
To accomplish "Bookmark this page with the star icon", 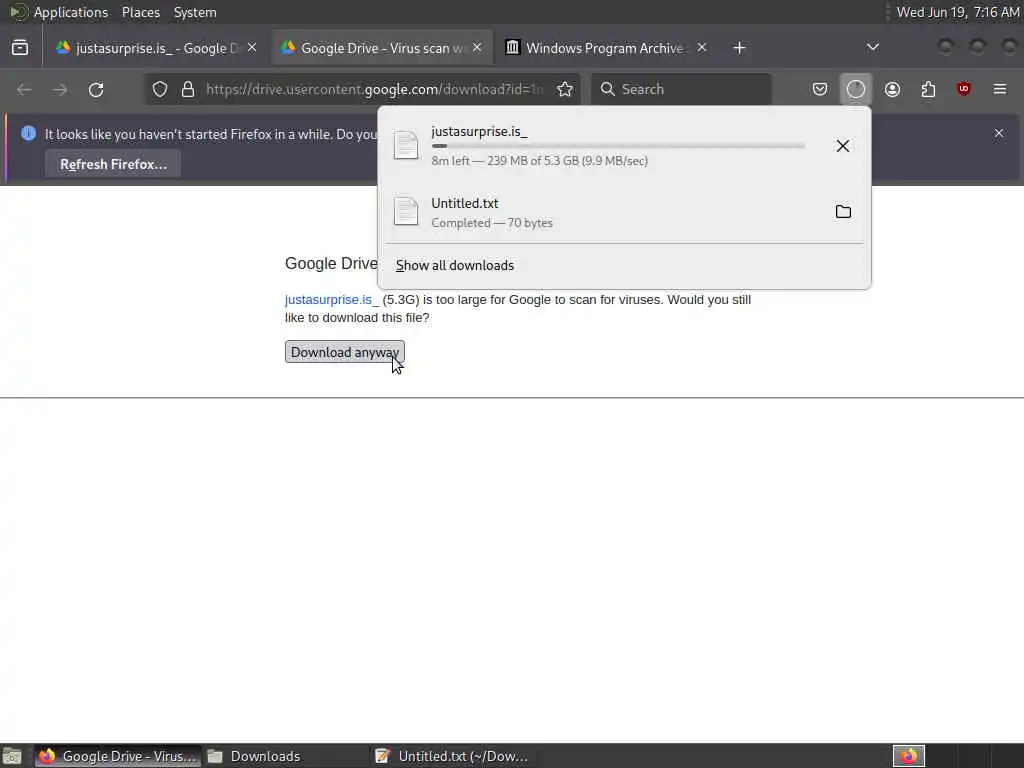I will 565,89.
